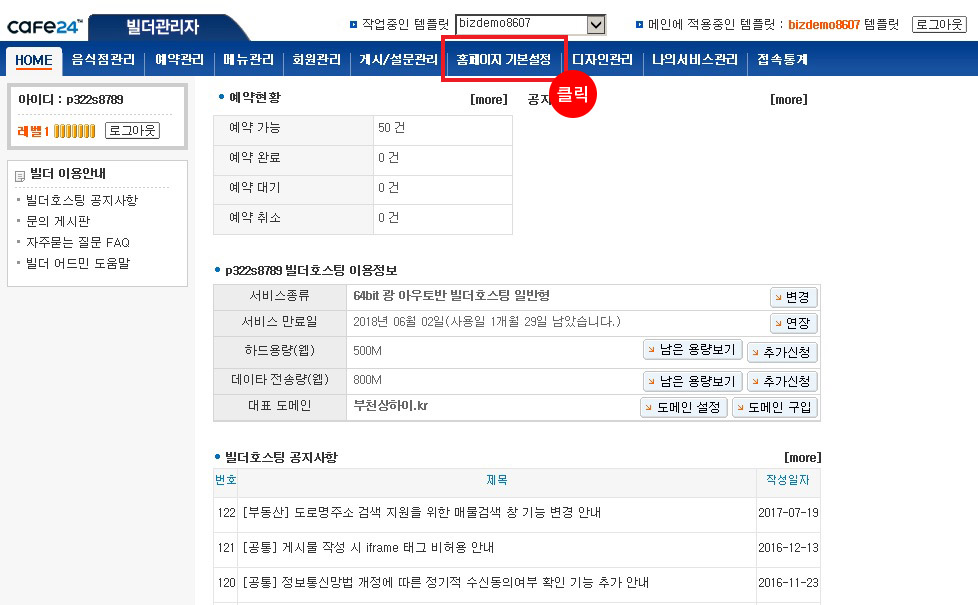
Task: Open 홈페이지 기본설정 menu
Action: pos(503,60)
